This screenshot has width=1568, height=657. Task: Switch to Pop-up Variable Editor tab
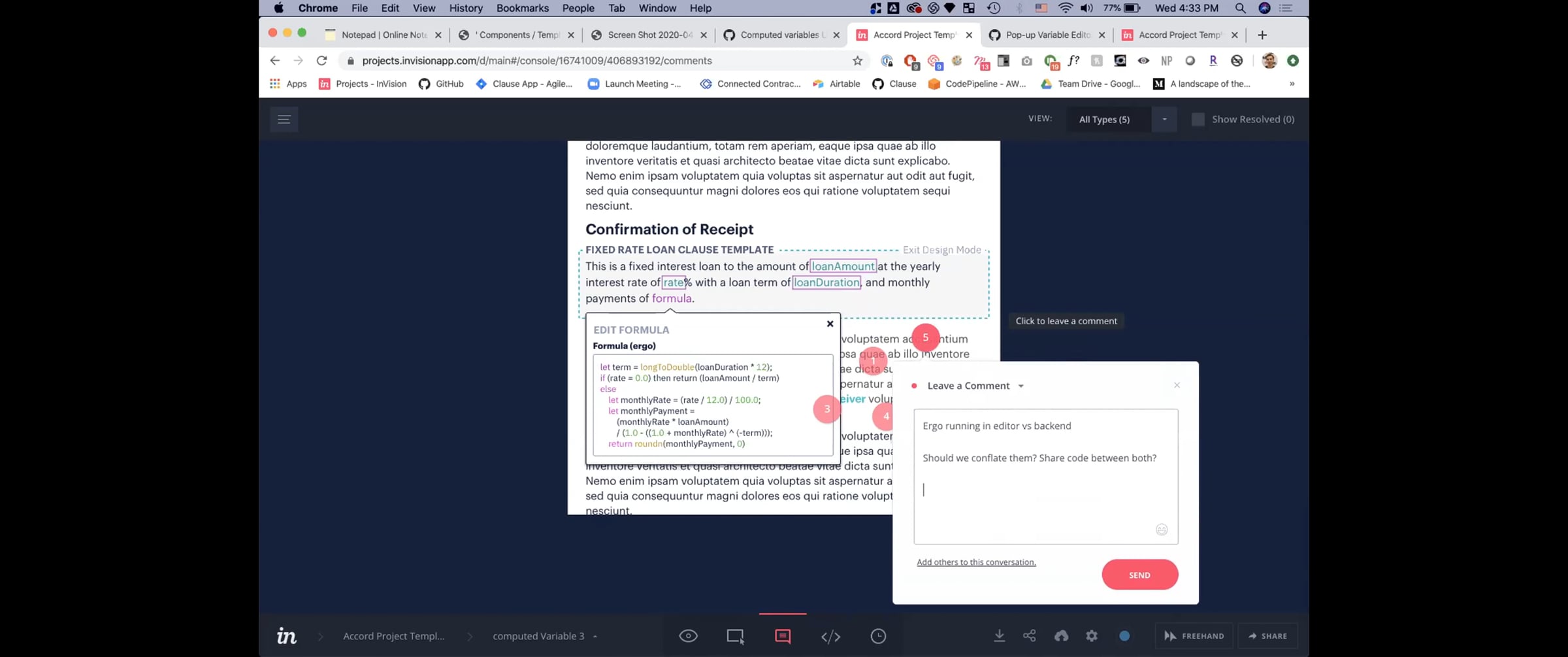[x=1047, y=35]
